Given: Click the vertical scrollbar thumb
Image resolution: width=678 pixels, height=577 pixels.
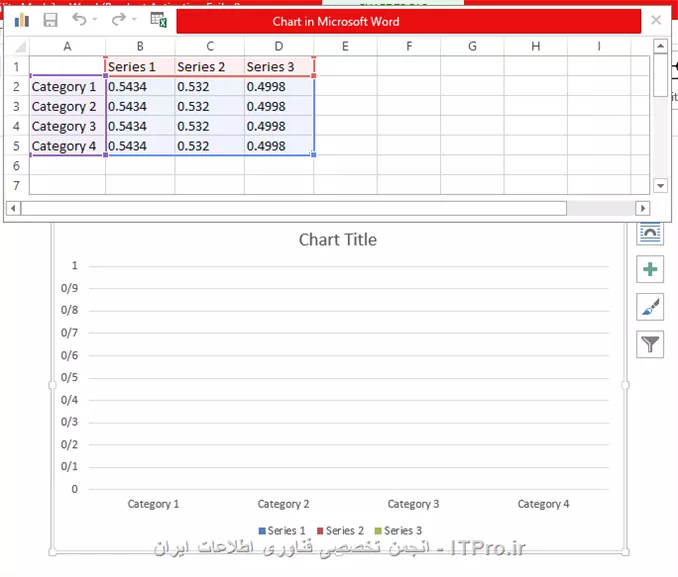Looking at the screenshot, I should (660, 76).
